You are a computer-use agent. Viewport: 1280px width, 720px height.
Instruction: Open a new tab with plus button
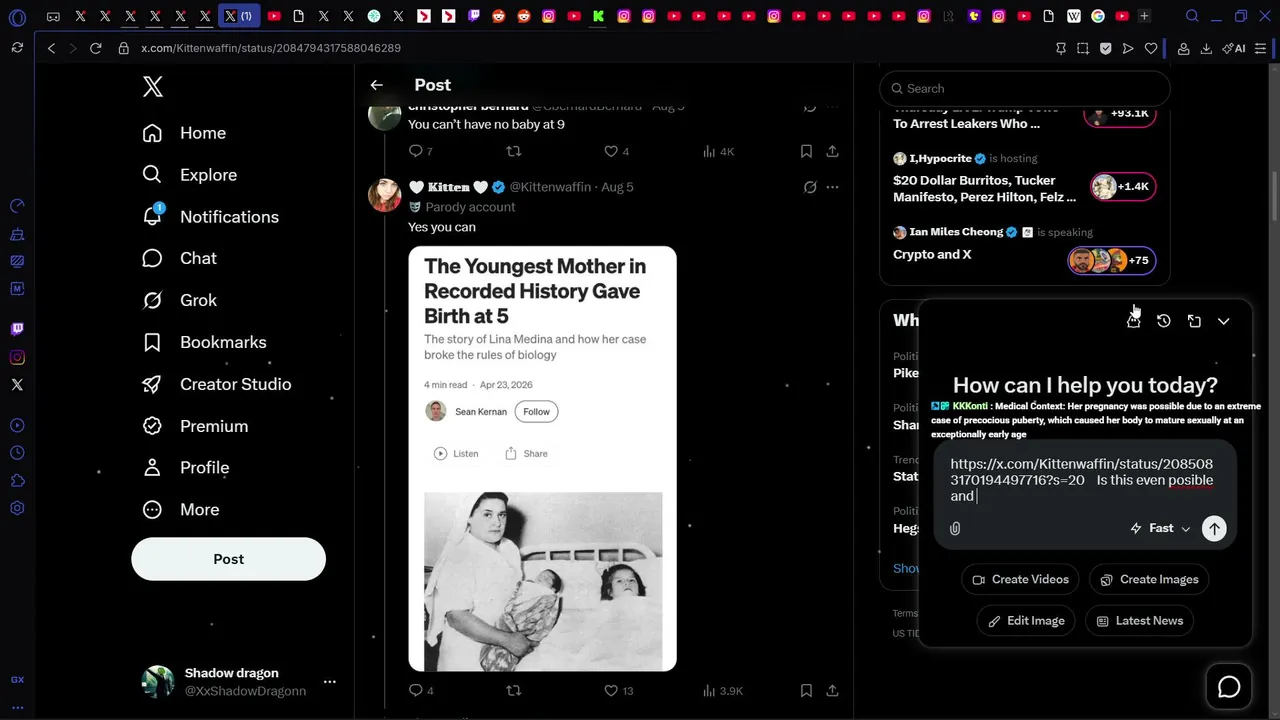1144,16
